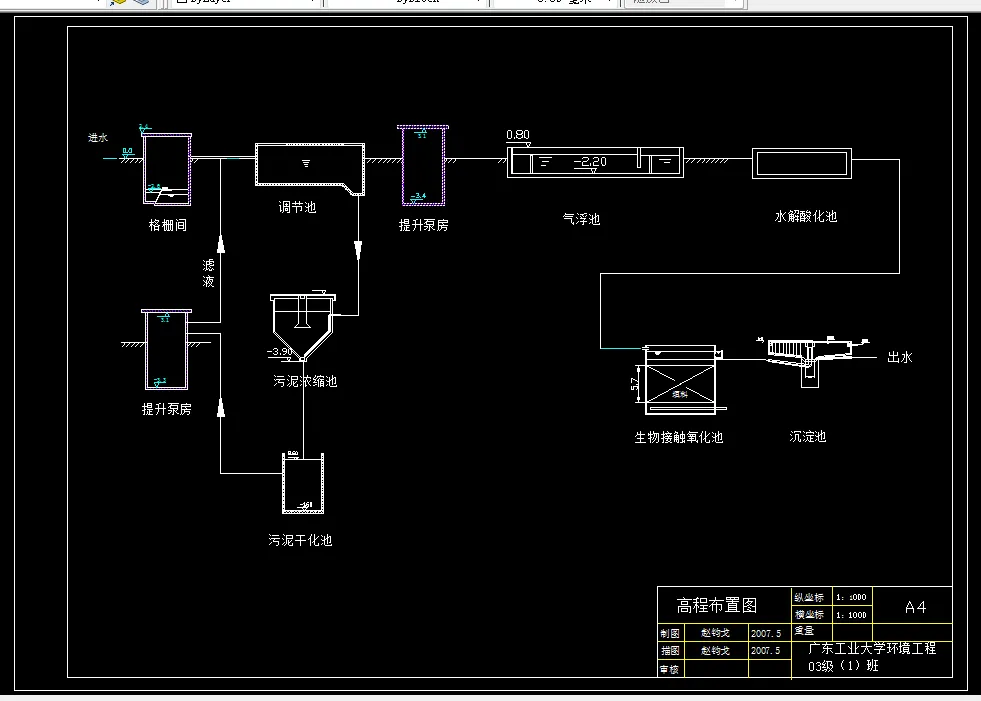This screenshot has height=701, width=981.
Task: Click the 生物接触氧化池 label
Action: point(678,436)
